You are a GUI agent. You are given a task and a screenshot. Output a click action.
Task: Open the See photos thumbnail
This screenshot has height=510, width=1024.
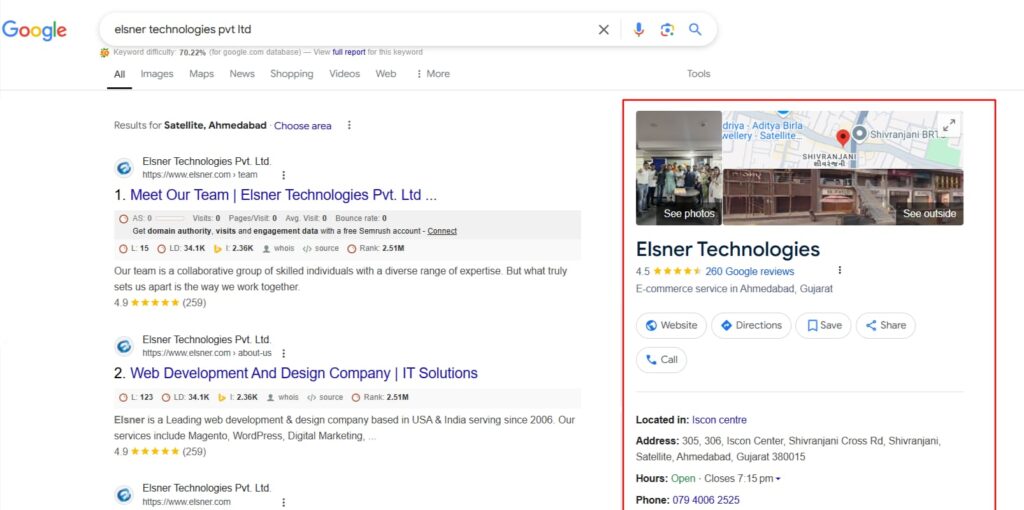coord(679,168)
